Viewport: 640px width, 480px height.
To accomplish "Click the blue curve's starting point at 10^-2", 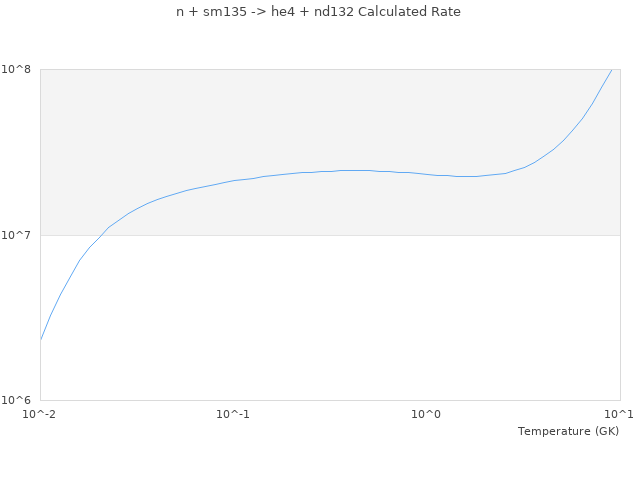I will pos(41,340).
